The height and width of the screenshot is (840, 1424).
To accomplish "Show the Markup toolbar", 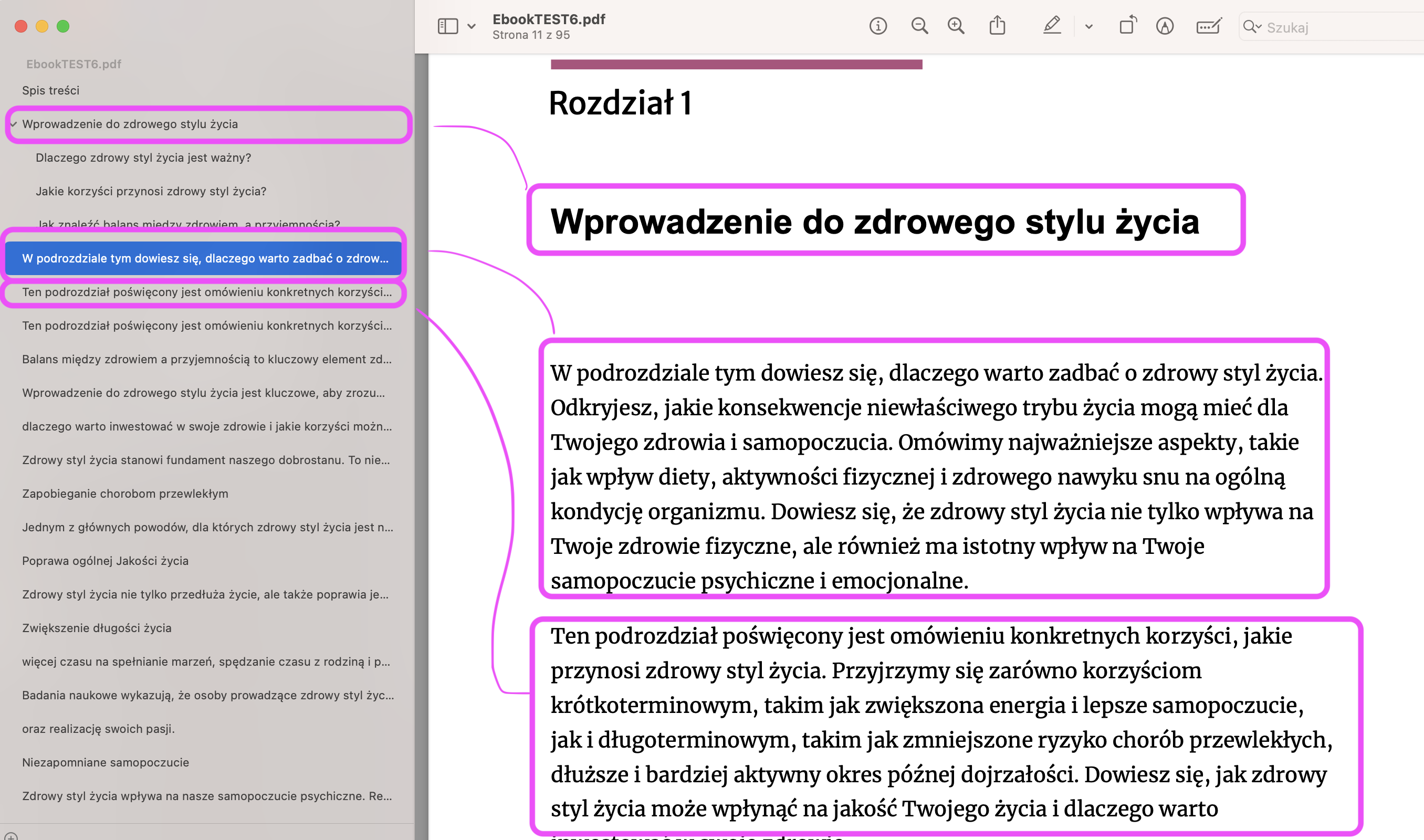I will pos(1165,26).
